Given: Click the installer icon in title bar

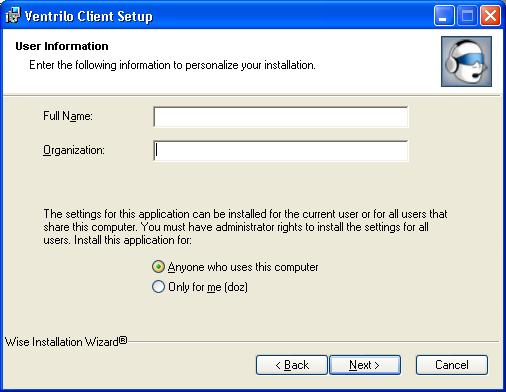Looking at the screenshot, I should coord(13,15).
